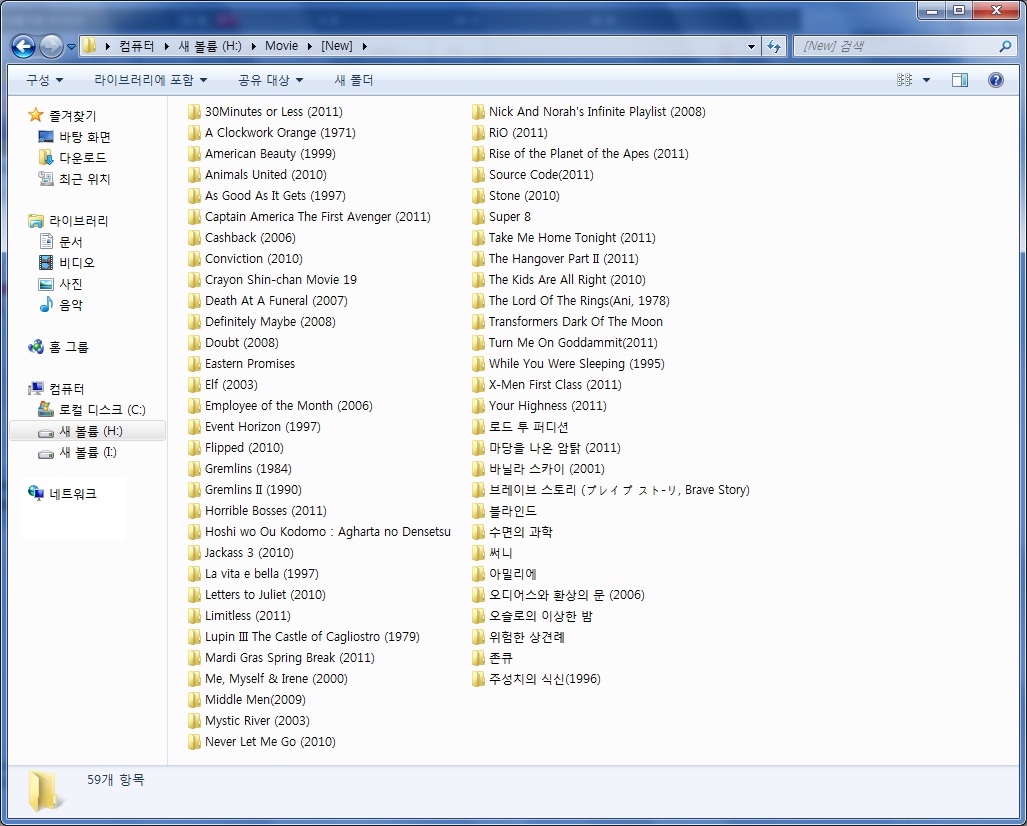
Task: Click Movie in the address path
Action: [x=282, y=46]
